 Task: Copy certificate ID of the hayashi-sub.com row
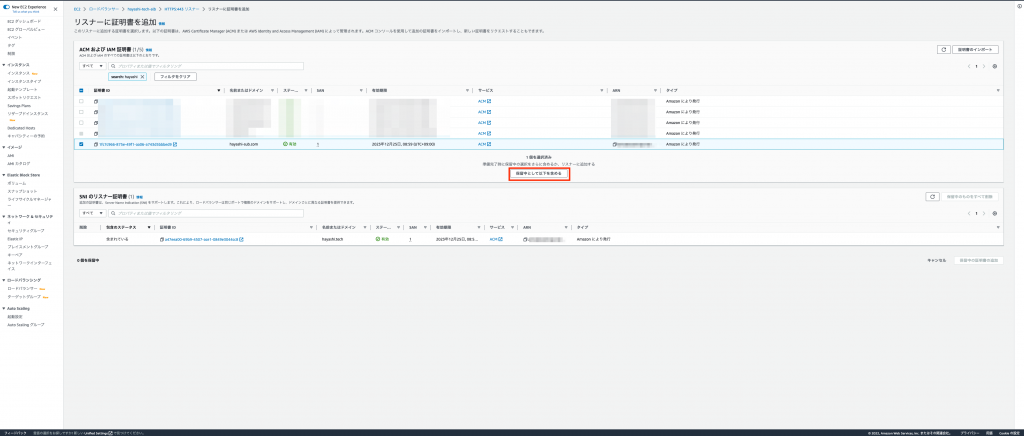click(x=96, y=144)
